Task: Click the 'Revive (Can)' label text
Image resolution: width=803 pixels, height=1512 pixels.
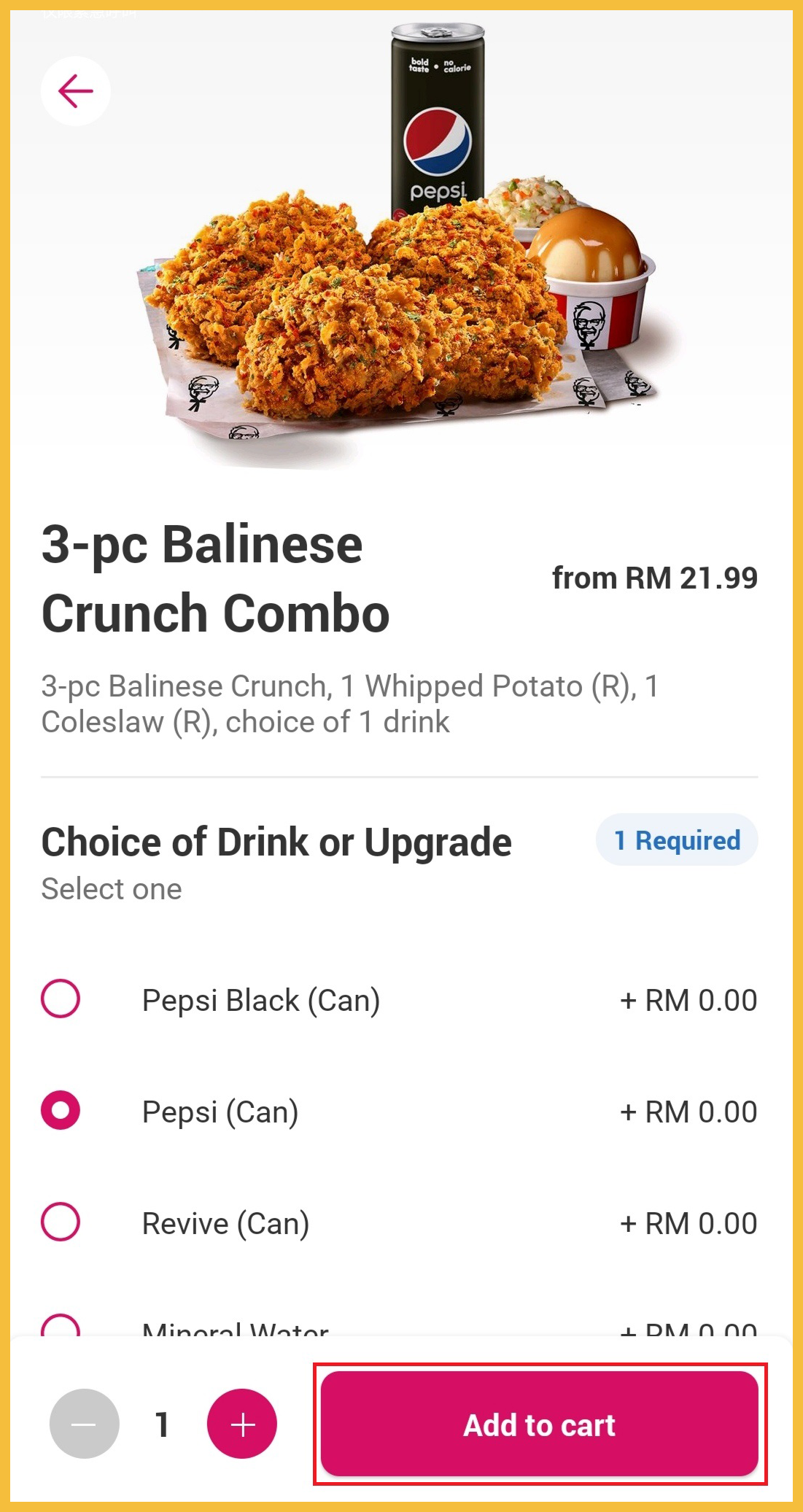Action: [225, 1223]
